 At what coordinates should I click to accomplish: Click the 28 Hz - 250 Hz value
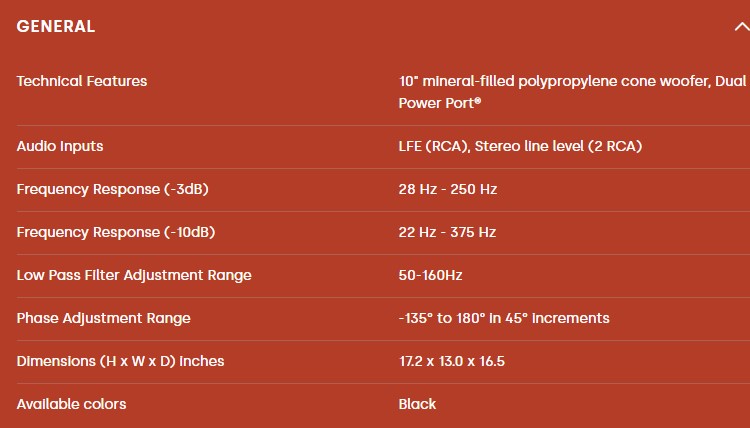tap(448, 189)
